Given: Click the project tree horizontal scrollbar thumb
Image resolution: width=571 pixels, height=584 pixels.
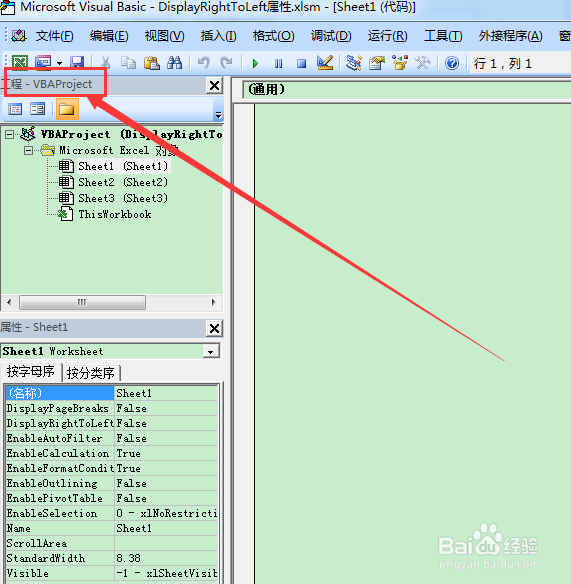Looking at the screenshot, I should [82, 302].
